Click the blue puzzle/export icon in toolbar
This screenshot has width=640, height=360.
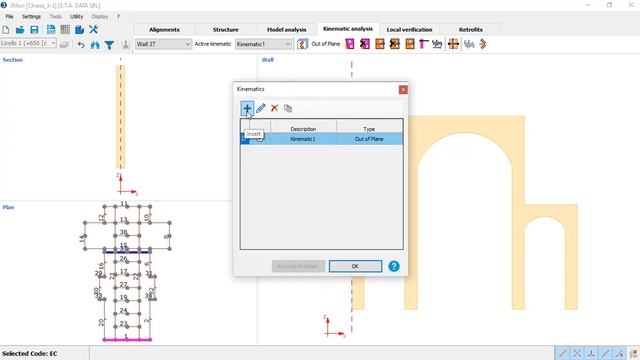pyautogui.click(x=79, y=29)
